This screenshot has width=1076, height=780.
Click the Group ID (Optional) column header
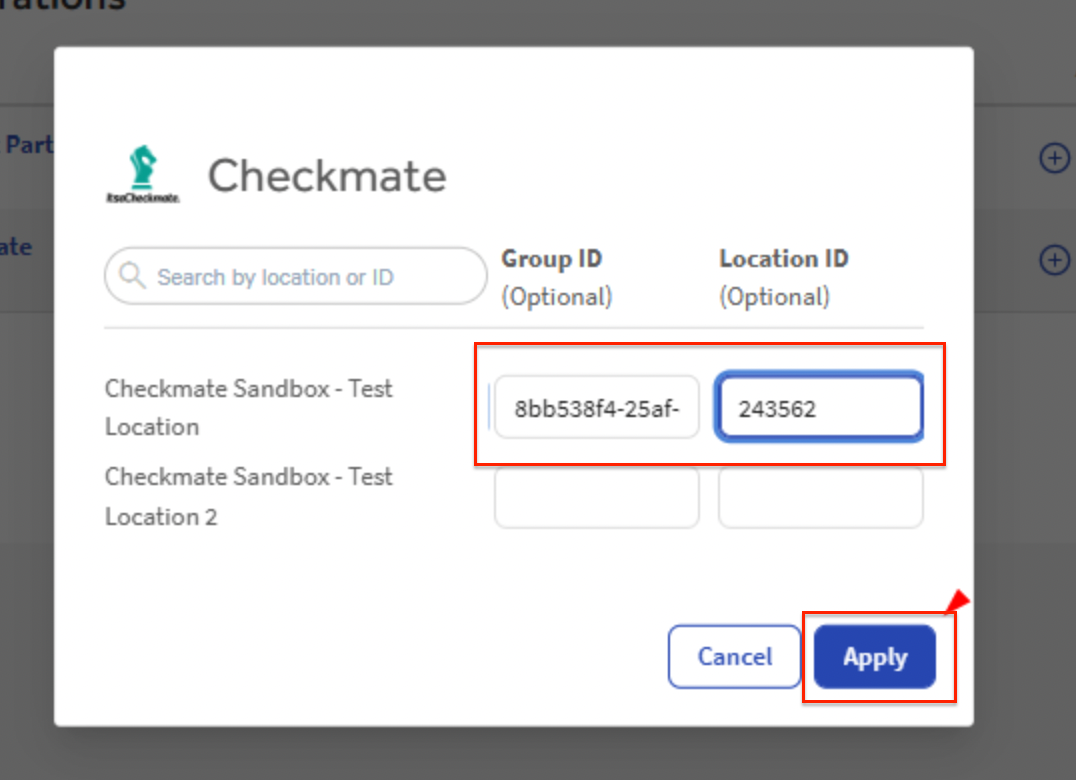[x=557, y=277]
